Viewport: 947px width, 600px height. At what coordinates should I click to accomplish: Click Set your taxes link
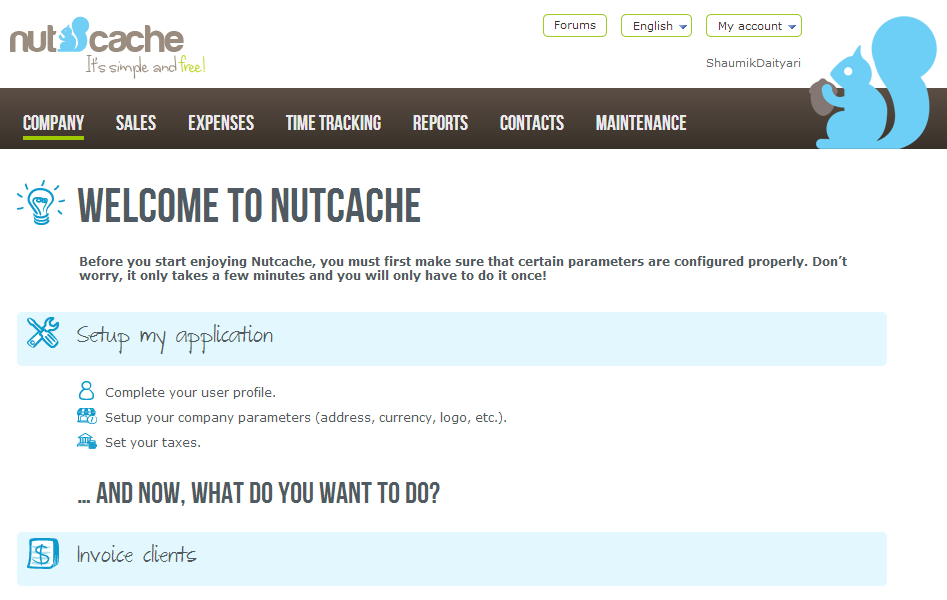coord(153,443)
